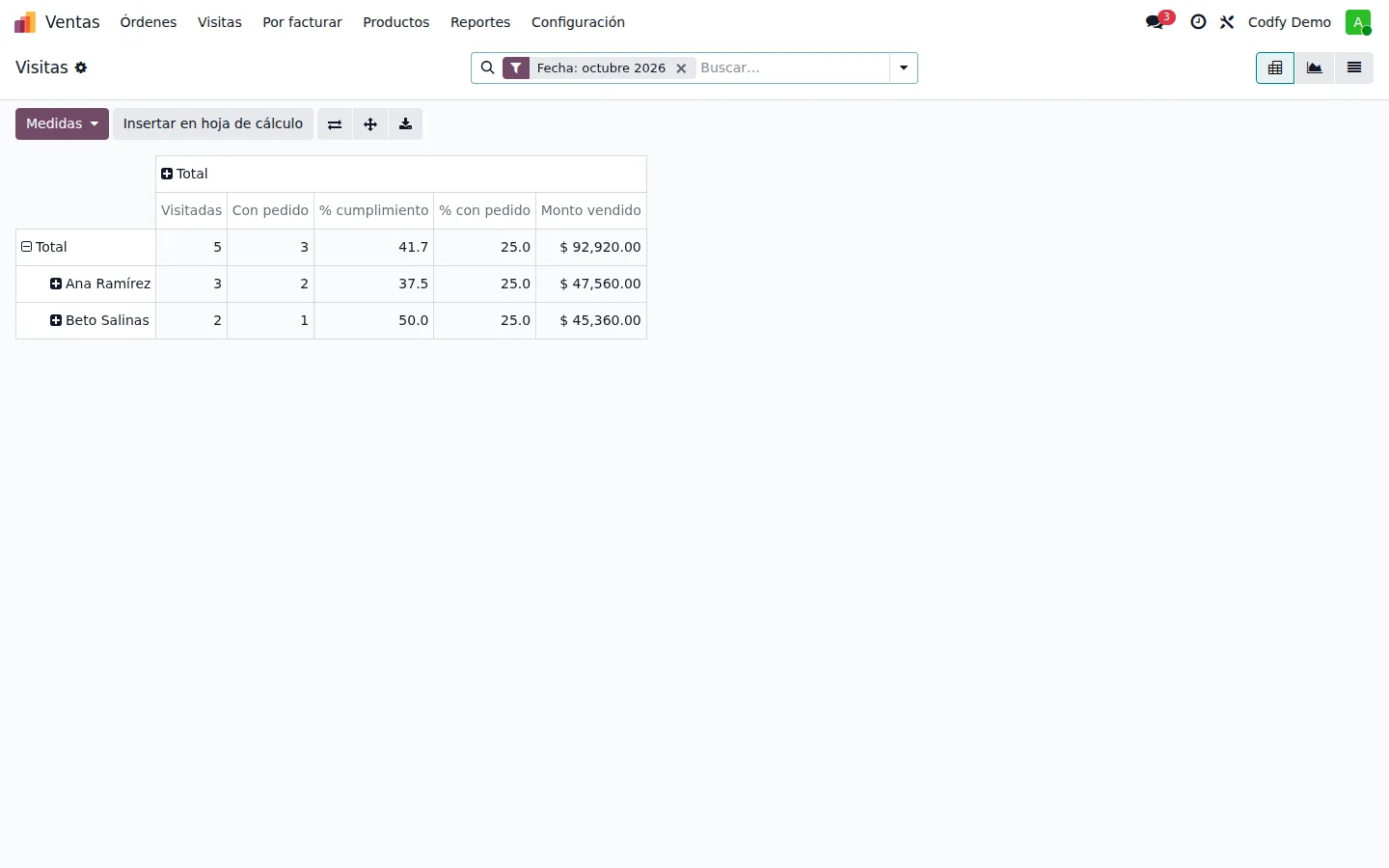The image size is (1389, 868).
Task: Open the Reportes menu
Action: (x=480, y=22)
